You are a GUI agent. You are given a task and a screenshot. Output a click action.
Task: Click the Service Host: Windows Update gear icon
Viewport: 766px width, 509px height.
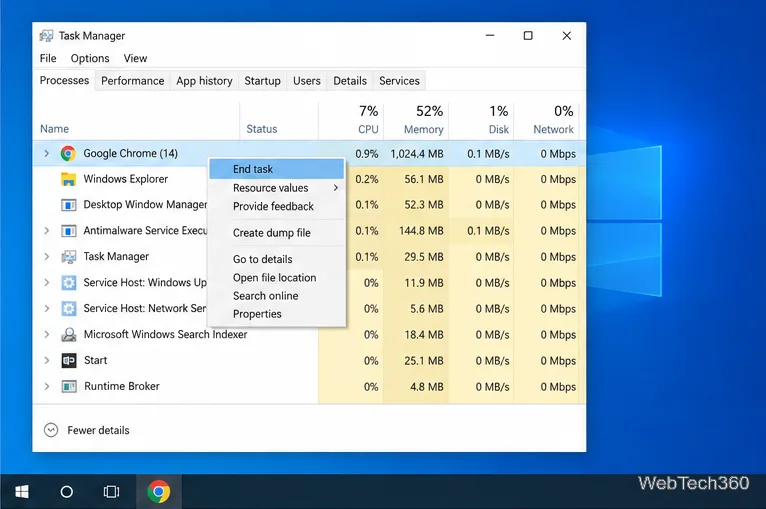pos(68,282)
